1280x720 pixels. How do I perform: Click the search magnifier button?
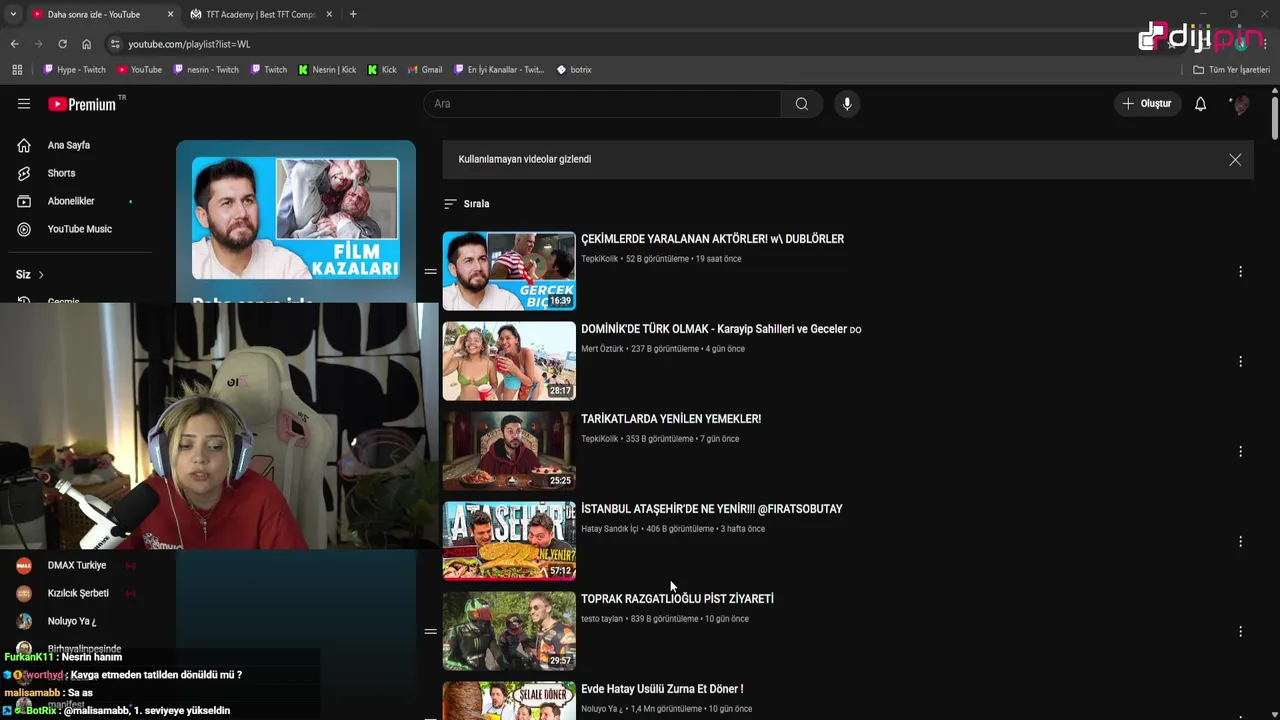point(802,104)
